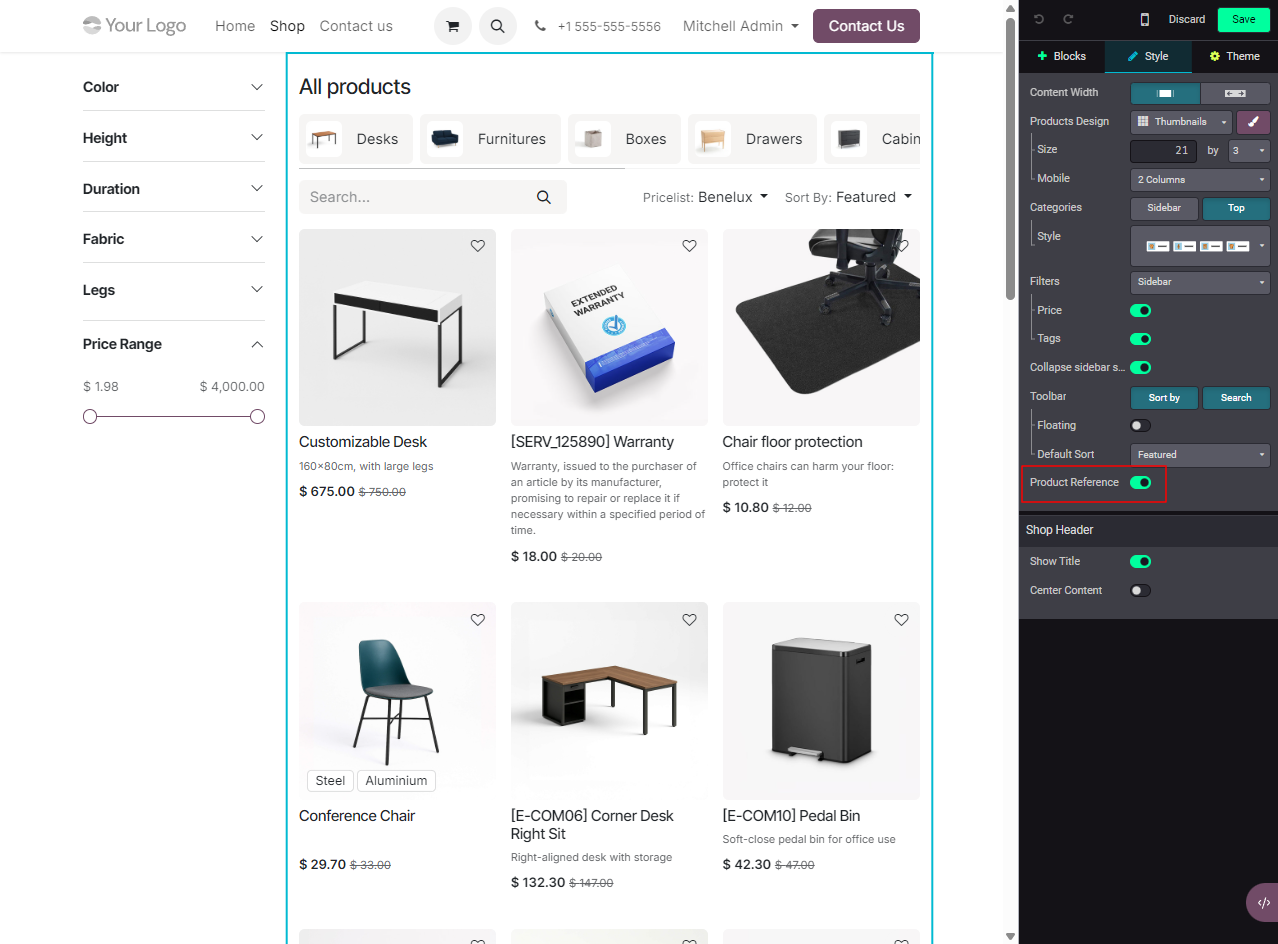This screenshot has height=944, width=1278.
Task: Toggle the Search toolbar button
Action: point(1236,398)
